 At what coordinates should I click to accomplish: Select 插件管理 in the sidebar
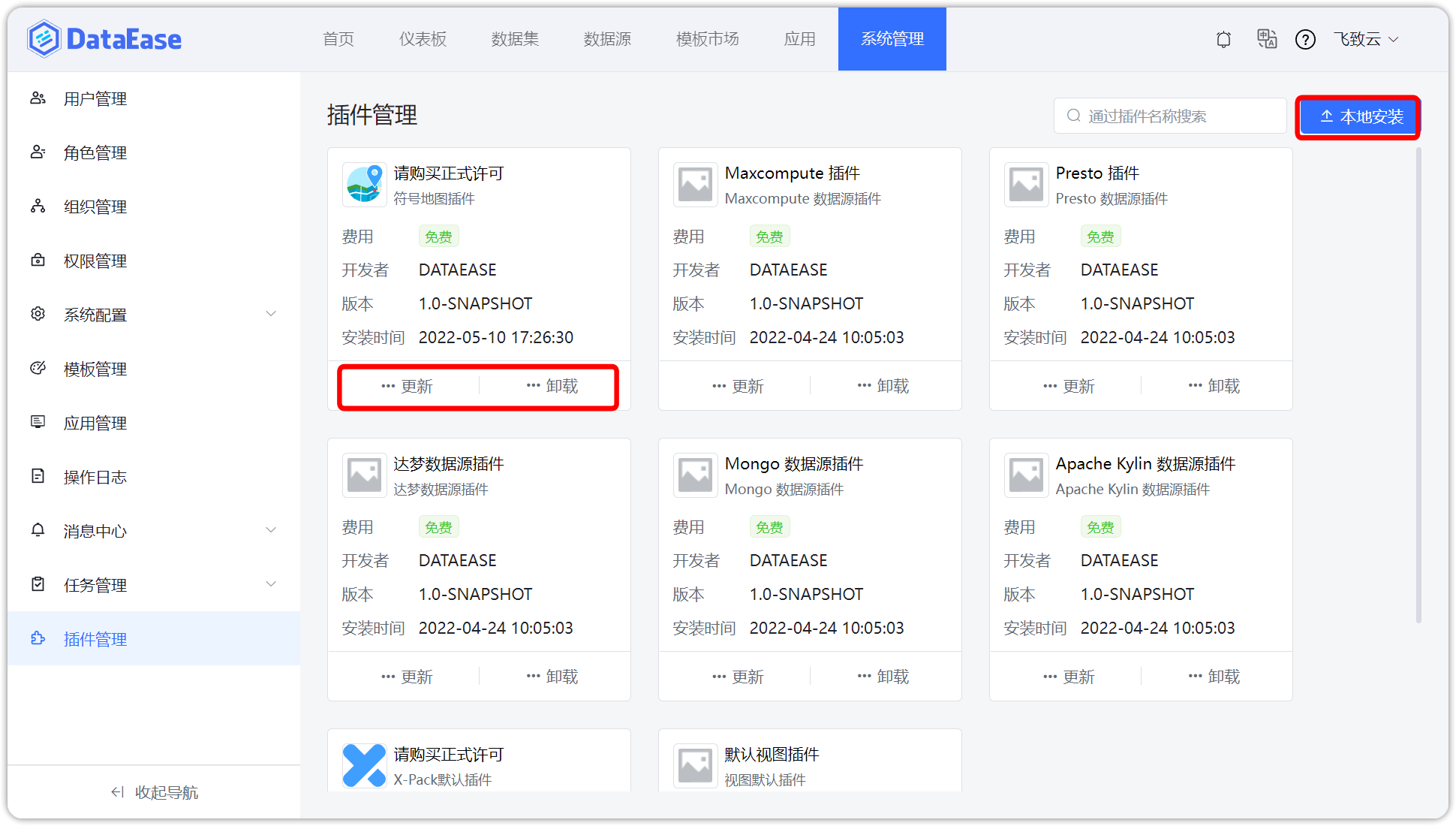[x=154, y=638]
